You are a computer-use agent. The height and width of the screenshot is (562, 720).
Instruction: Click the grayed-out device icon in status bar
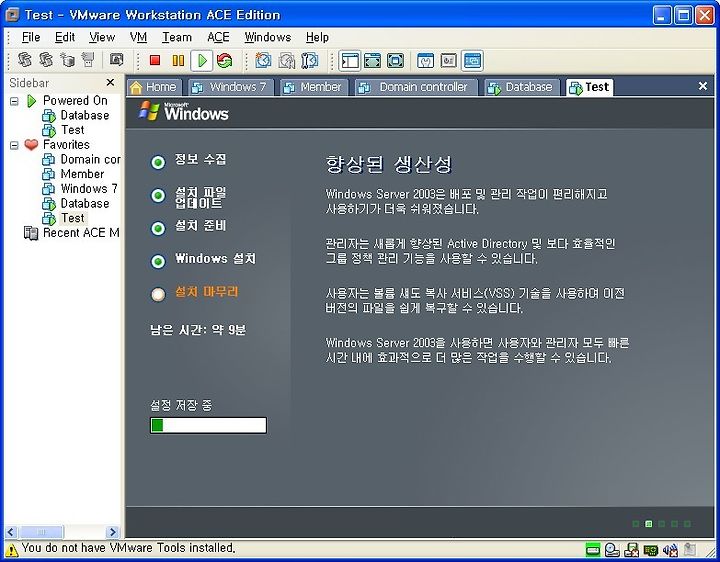coord(690,550)
